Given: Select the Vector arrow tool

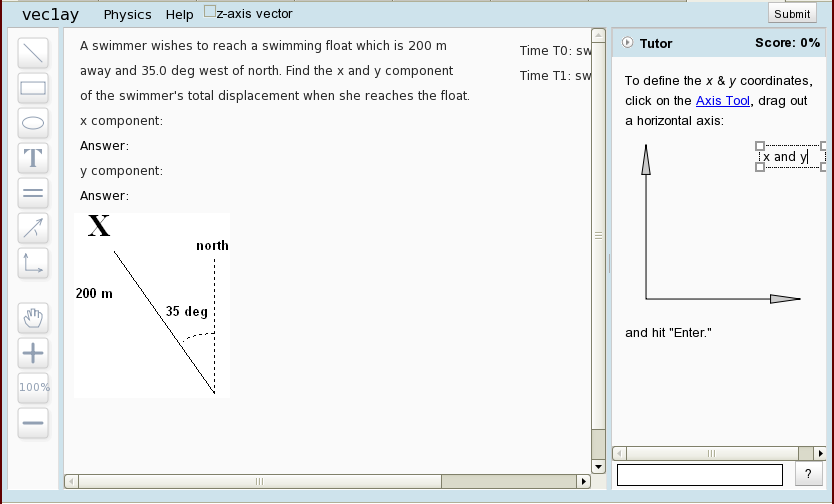Looking at the screenshot, I should pyautogui.click(x=33, y=228).
